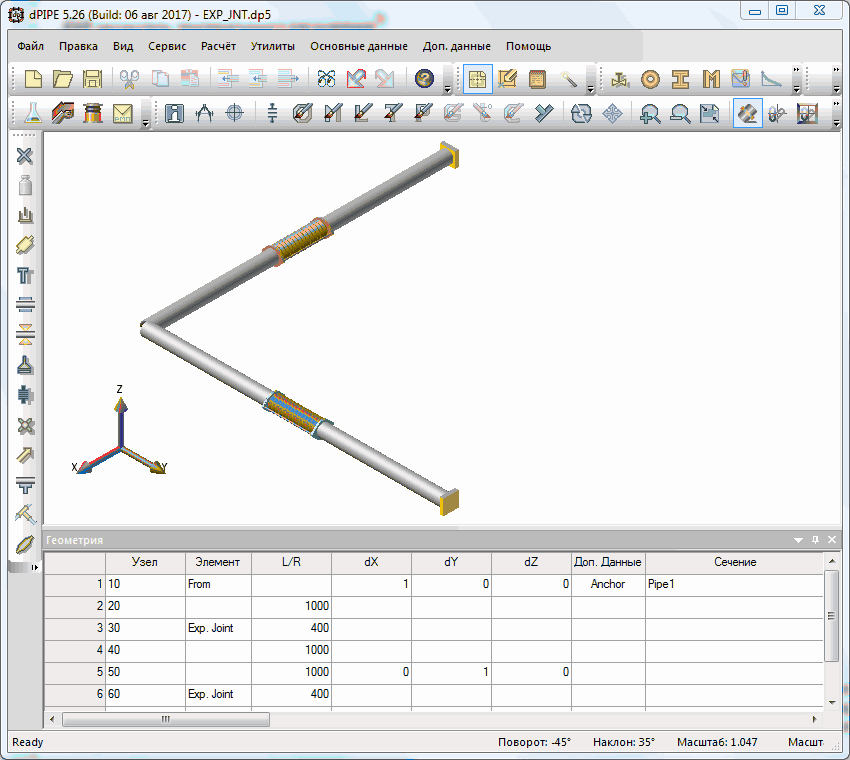Click the I-beam section icon
Screen dimensions: 850x760
point(681,79)
